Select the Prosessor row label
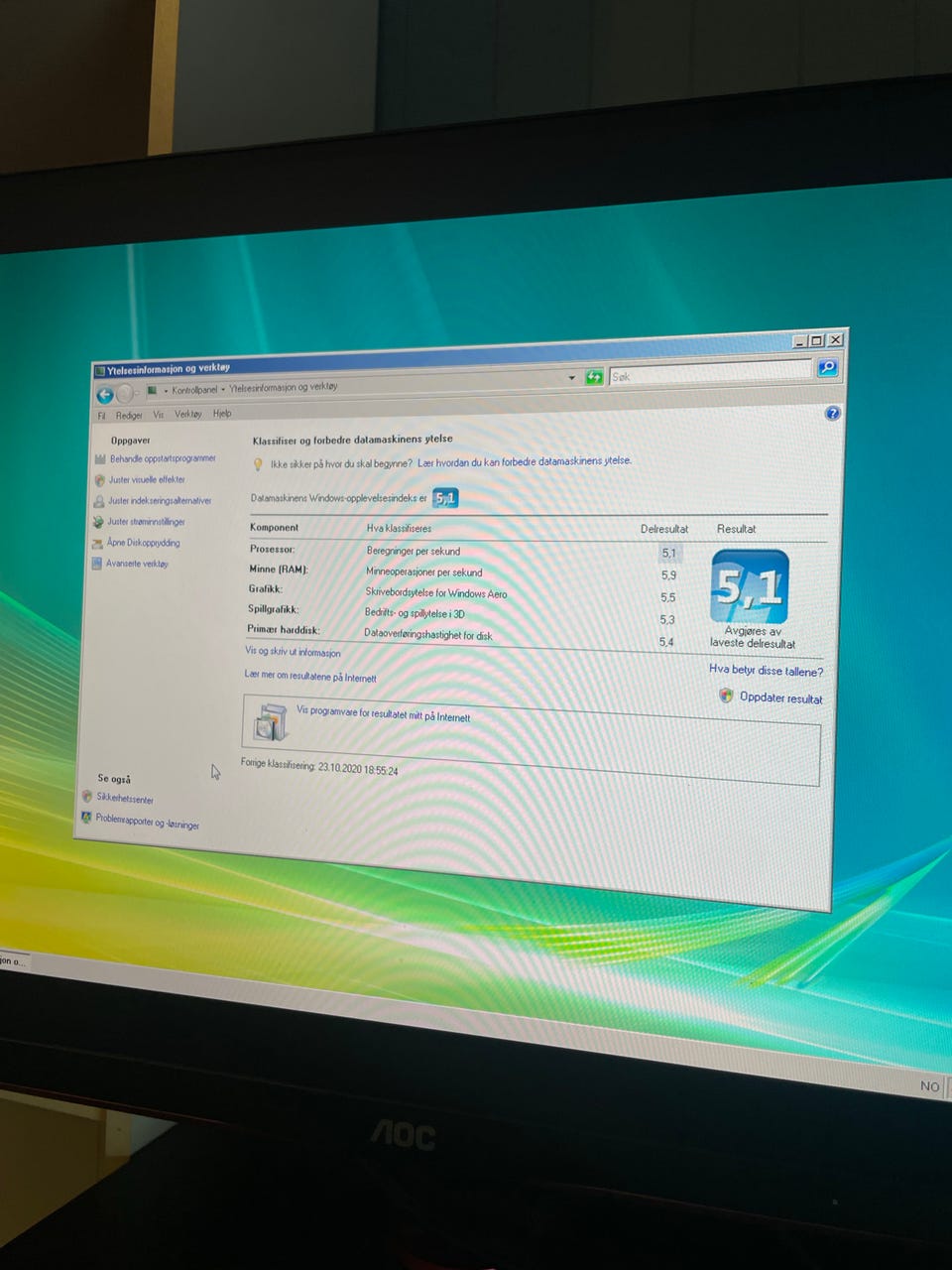This screenshot has width=952, height=1270. click(272, 549)
